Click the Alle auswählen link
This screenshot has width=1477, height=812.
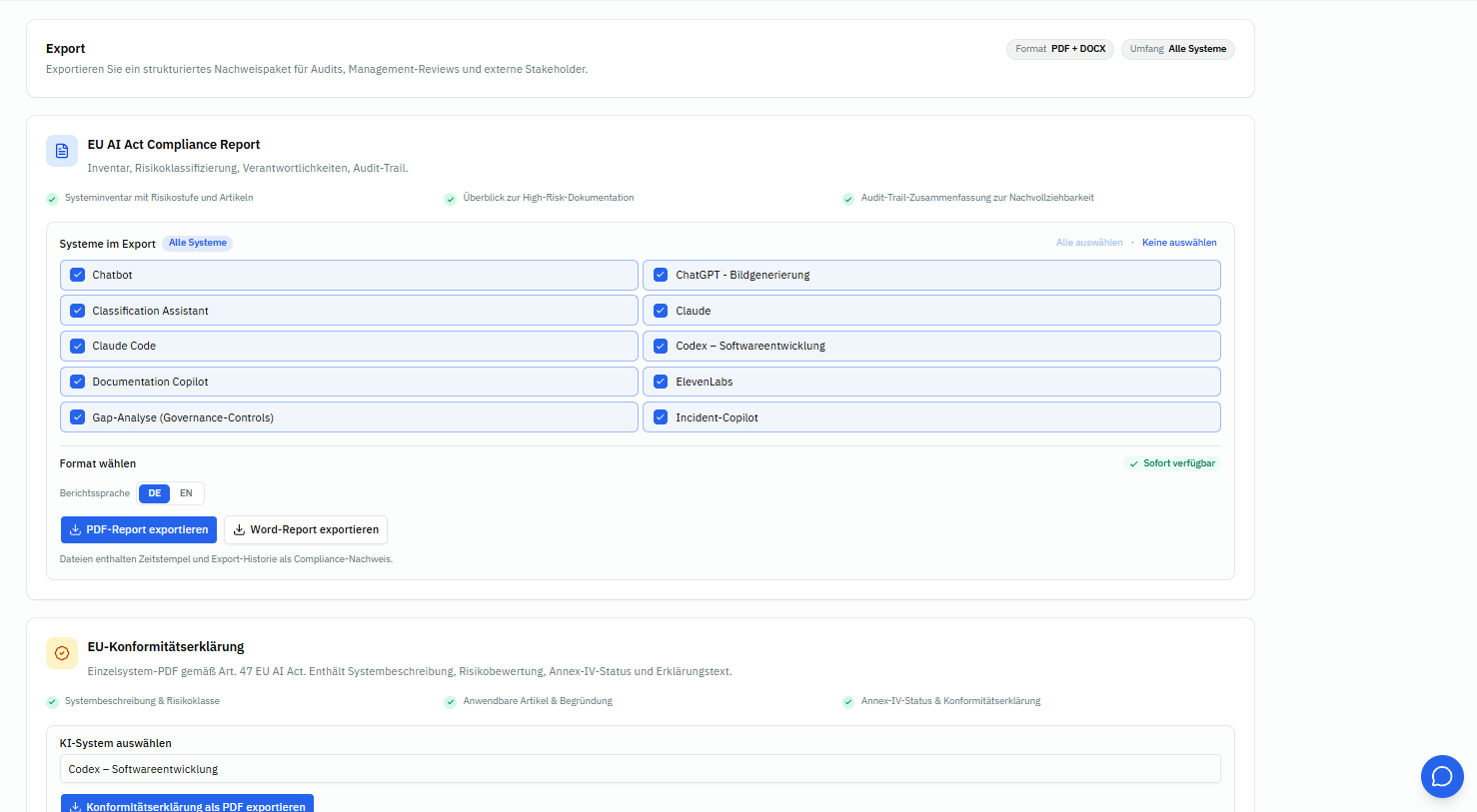point(1089,243)
